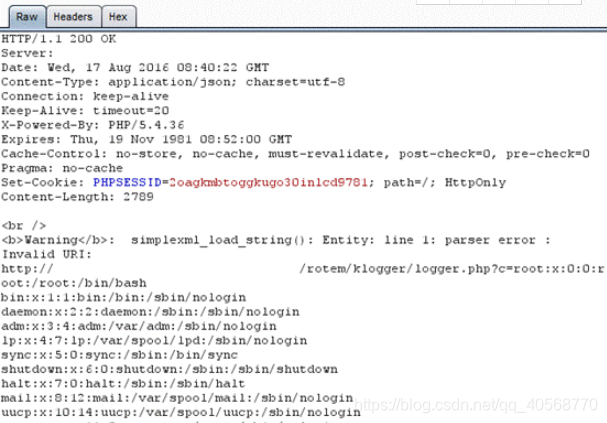Click the X-Powered-By: PHP/5.4.36 header
Image resolution: width=607 pixels, height=423 pixels.
tap(93, 125)
